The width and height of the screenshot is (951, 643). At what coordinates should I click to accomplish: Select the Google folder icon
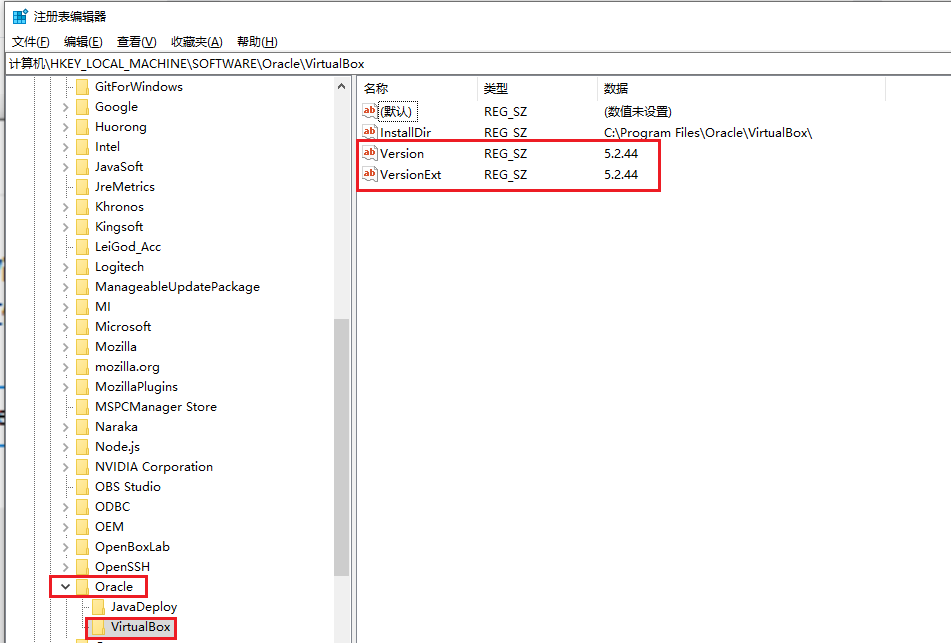82,107
